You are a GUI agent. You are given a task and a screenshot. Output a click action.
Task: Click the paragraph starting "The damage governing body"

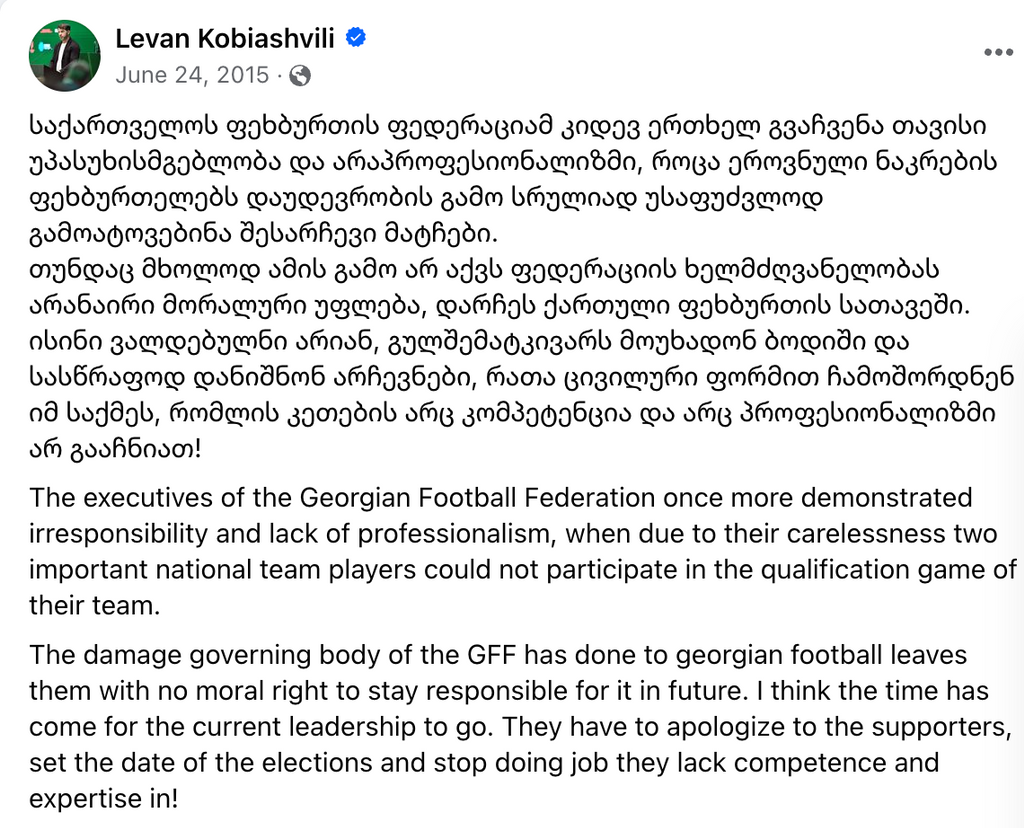coord(519,727)
